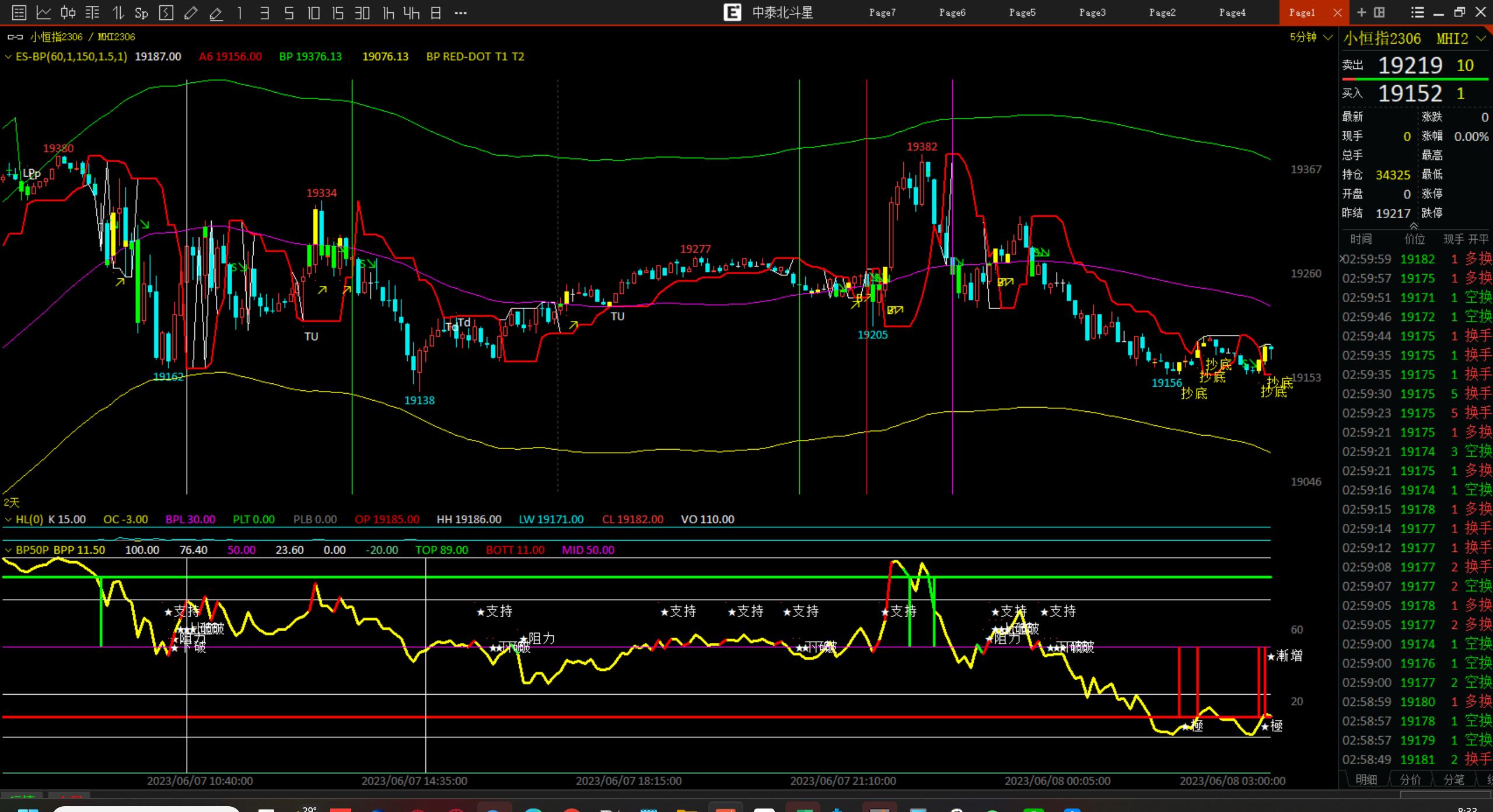Switch chart to daily period
The height and width of the screenshot is (812, 1493).
(x=436, y=12)
